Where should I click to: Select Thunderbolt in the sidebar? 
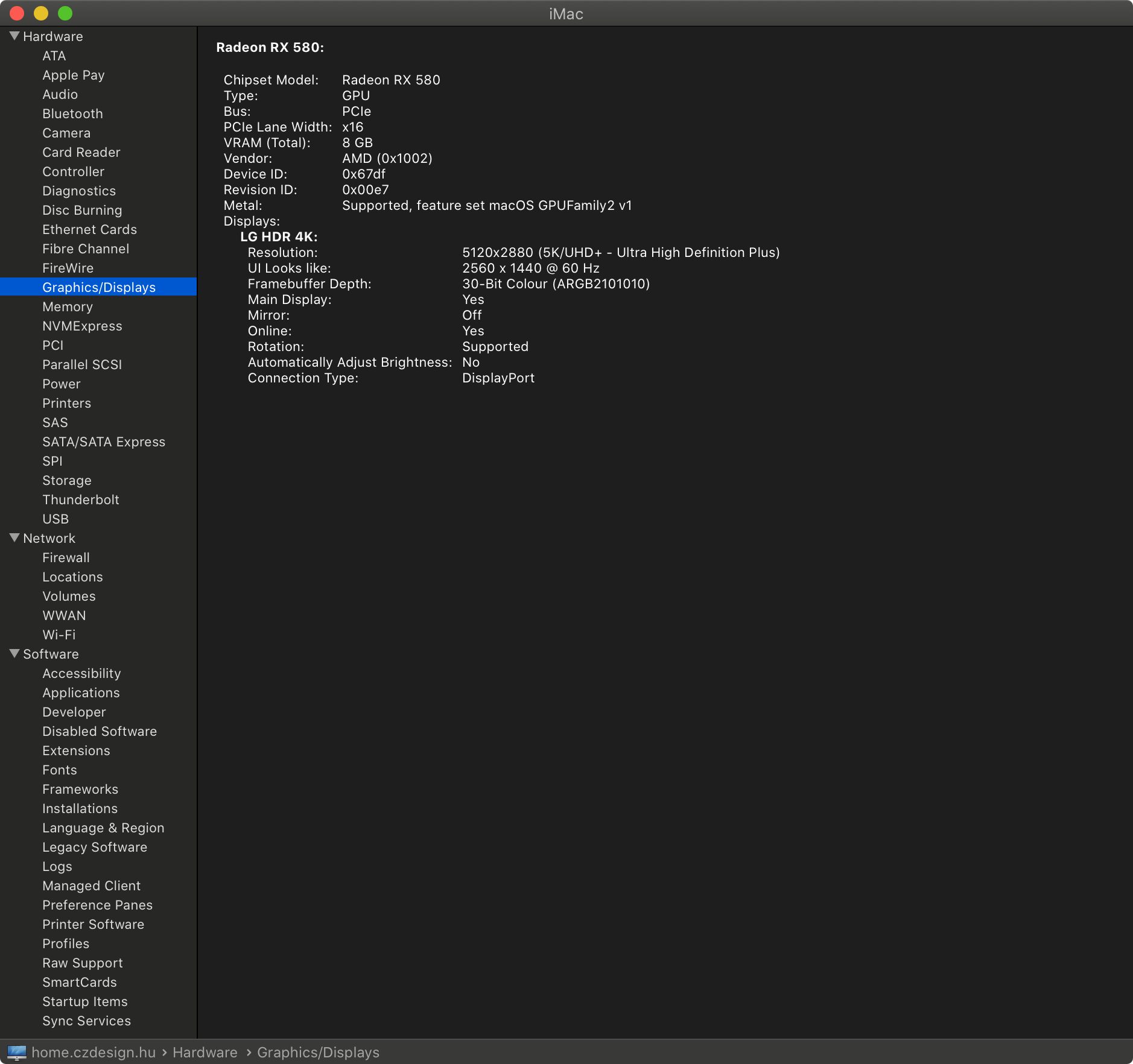coord(81,500)
